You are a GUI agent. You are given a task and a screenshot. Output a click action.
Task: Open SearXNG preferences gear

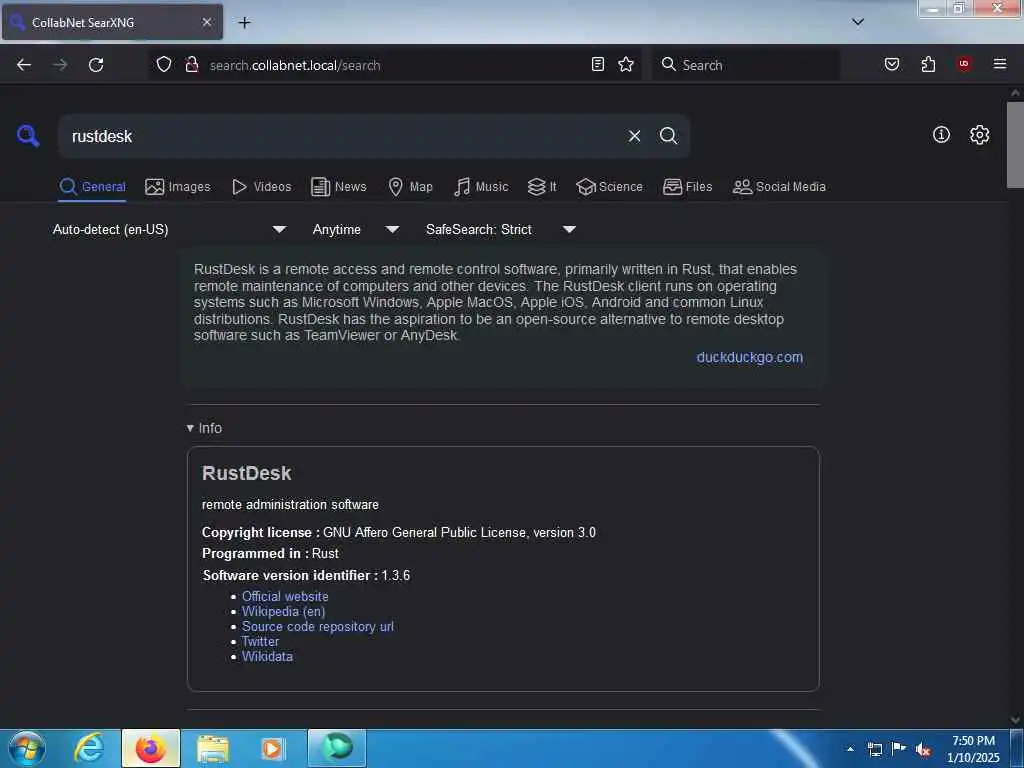[979, 135]
